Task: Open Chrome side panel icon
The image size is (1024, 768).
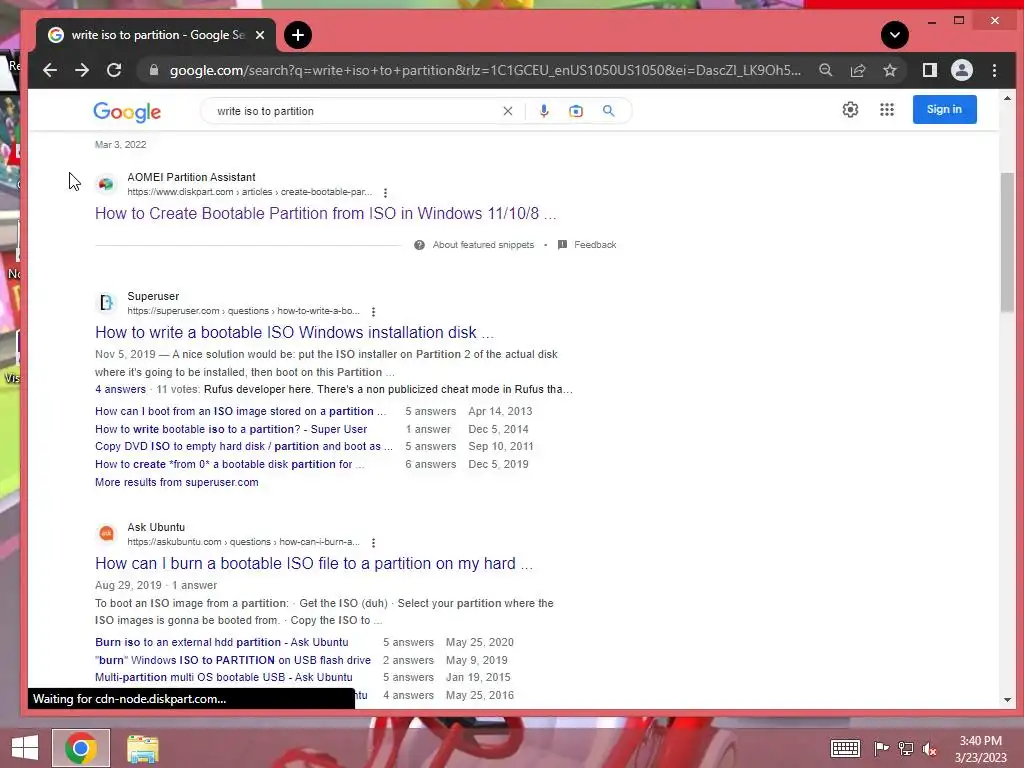Action: point(929,71)
